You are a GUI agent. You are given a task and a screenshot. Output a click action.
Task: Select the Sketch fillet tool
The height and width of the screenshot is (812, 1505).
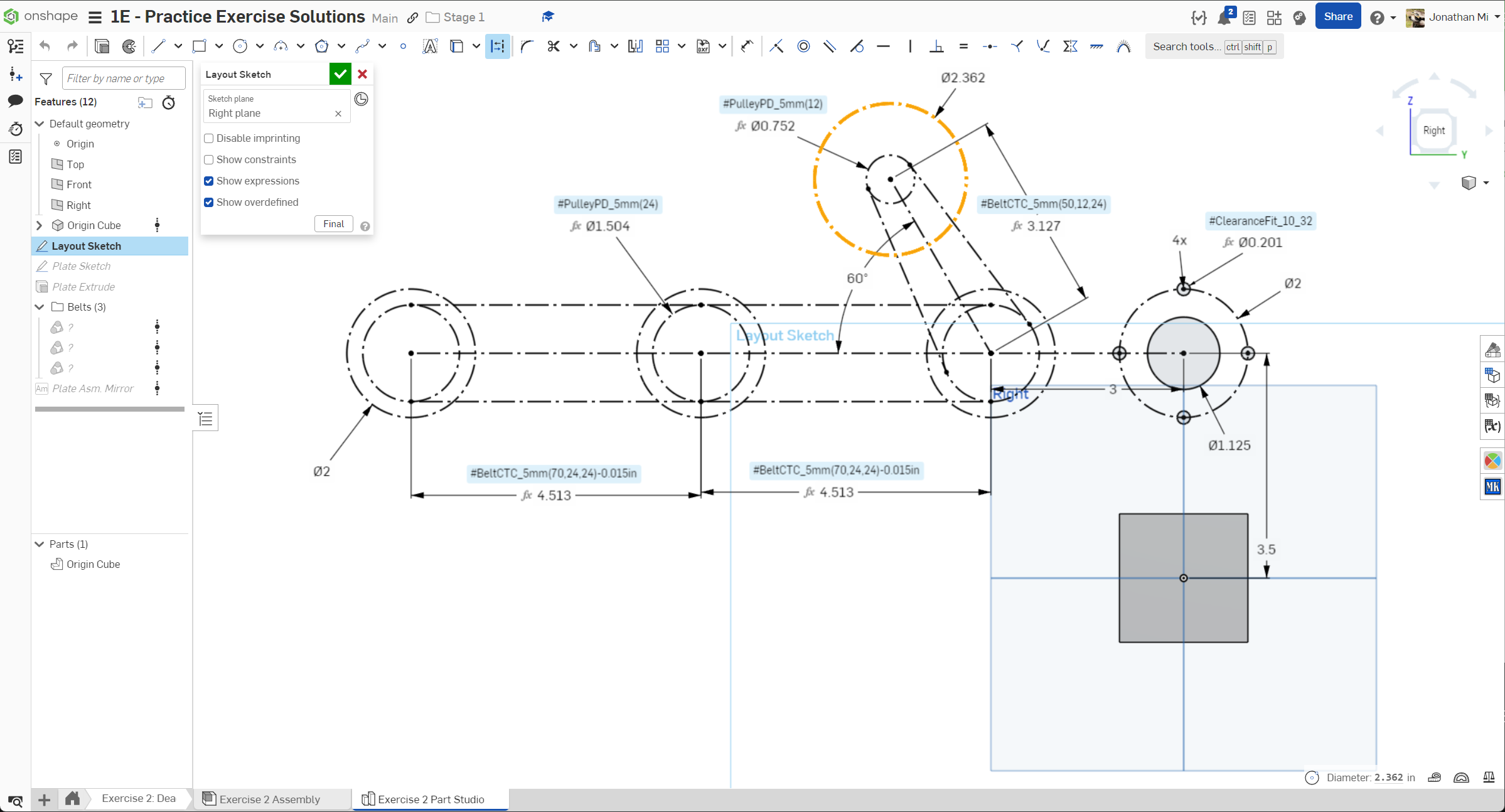tap(527, 46)
